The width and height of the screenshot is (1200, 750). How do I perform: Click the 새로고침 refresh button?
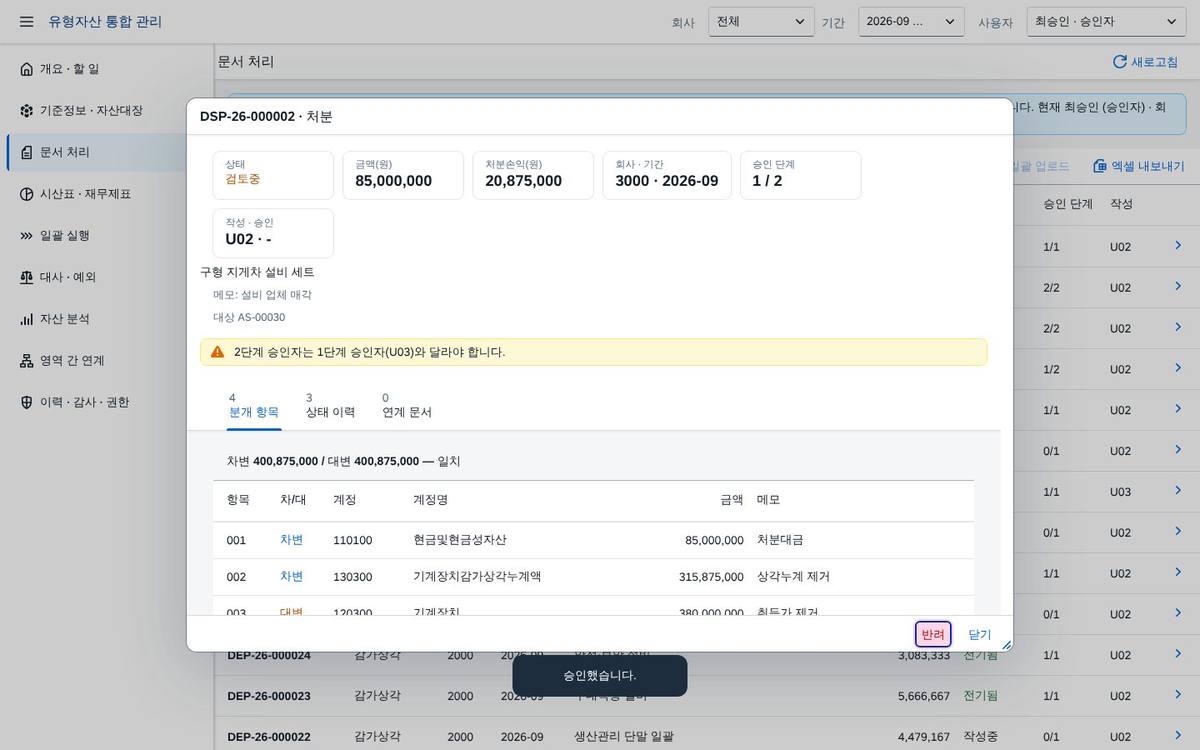[1145, 62]
